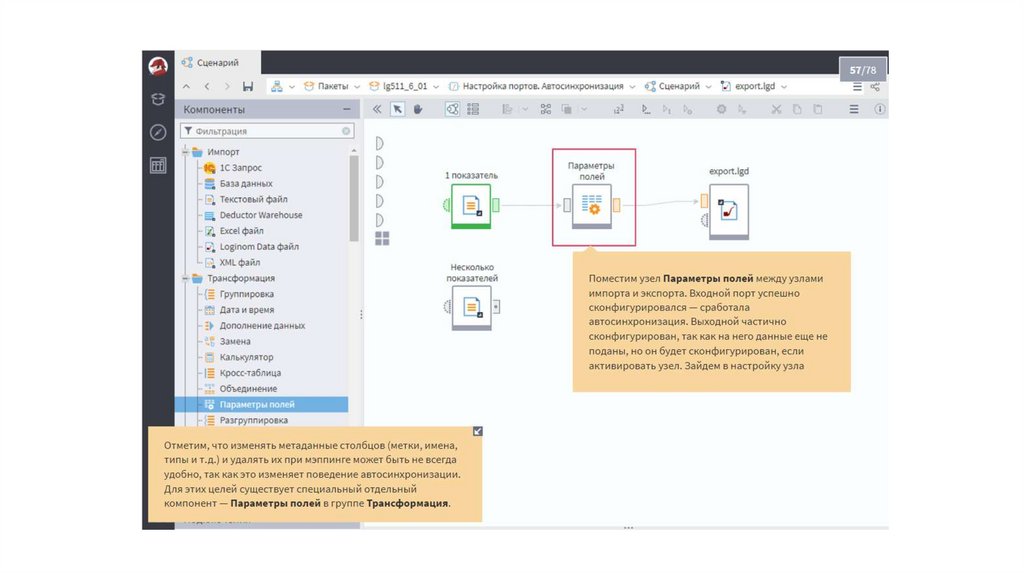1024x574 pixels.
Task: Click the save diskette icon
Action: point(248,86)
